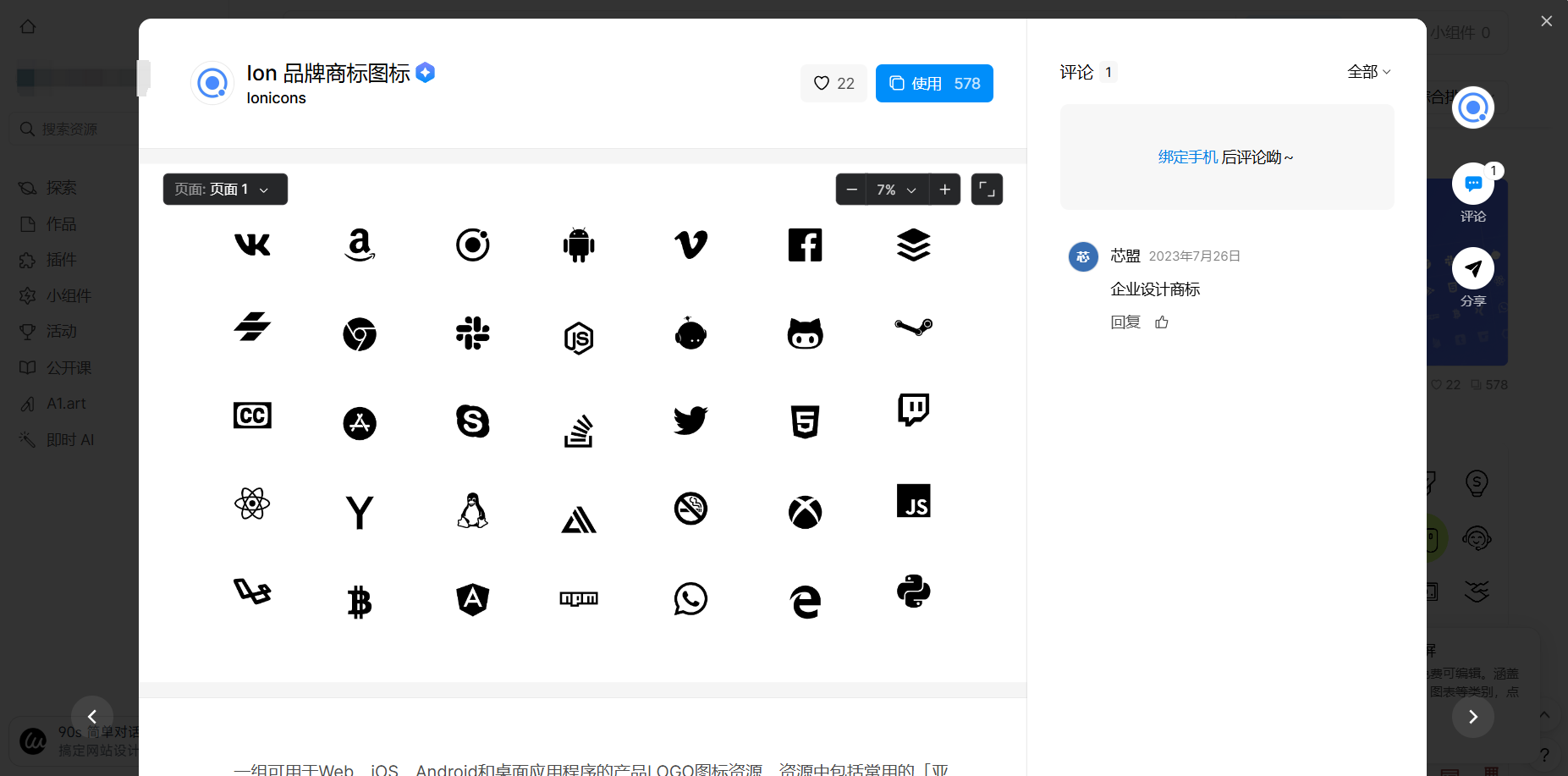Zoom out with the minus button

851,190
